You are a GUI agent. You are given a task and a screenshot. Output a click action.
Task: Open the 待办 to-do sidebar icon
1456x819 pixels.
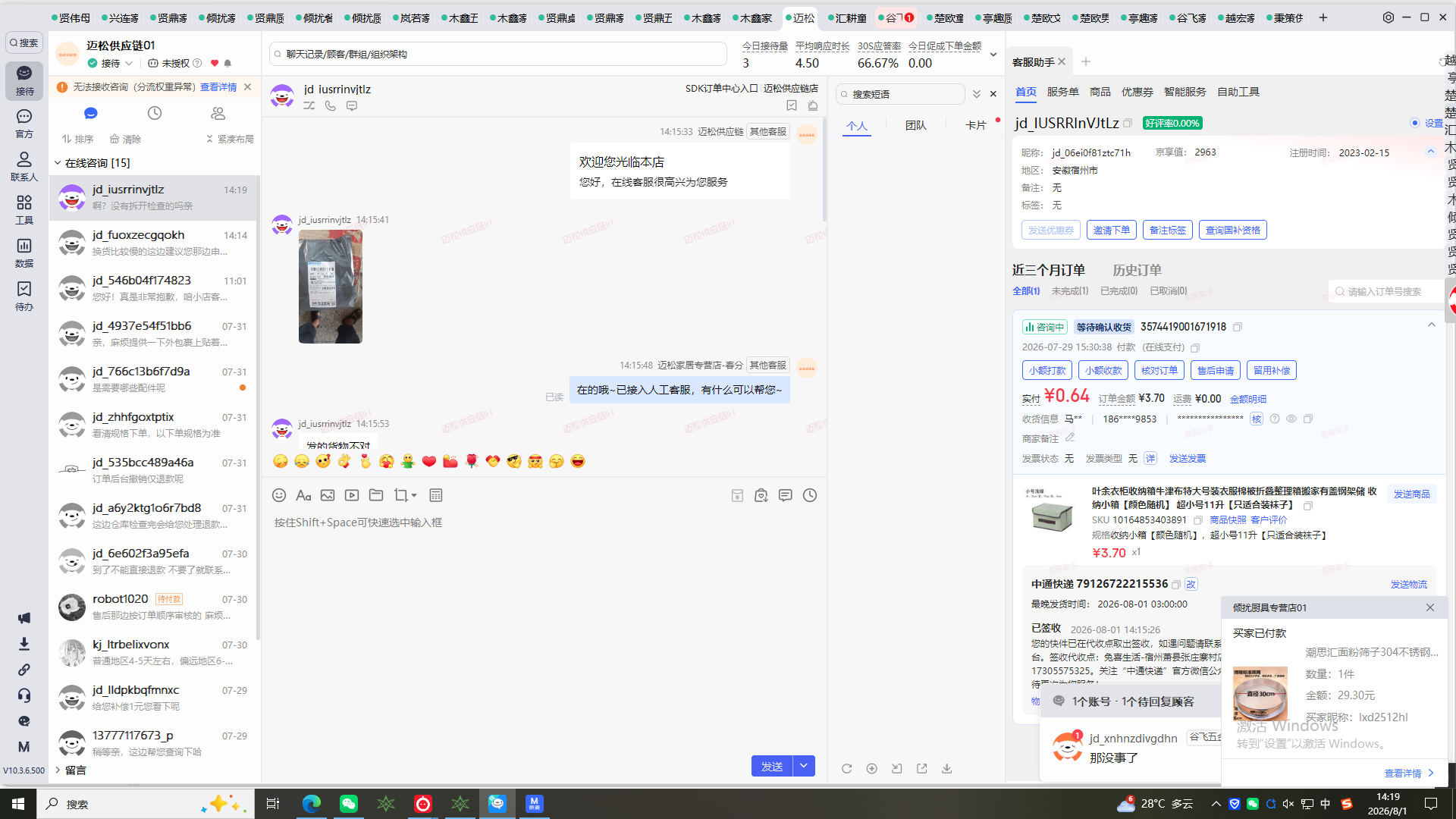[24, 296]
